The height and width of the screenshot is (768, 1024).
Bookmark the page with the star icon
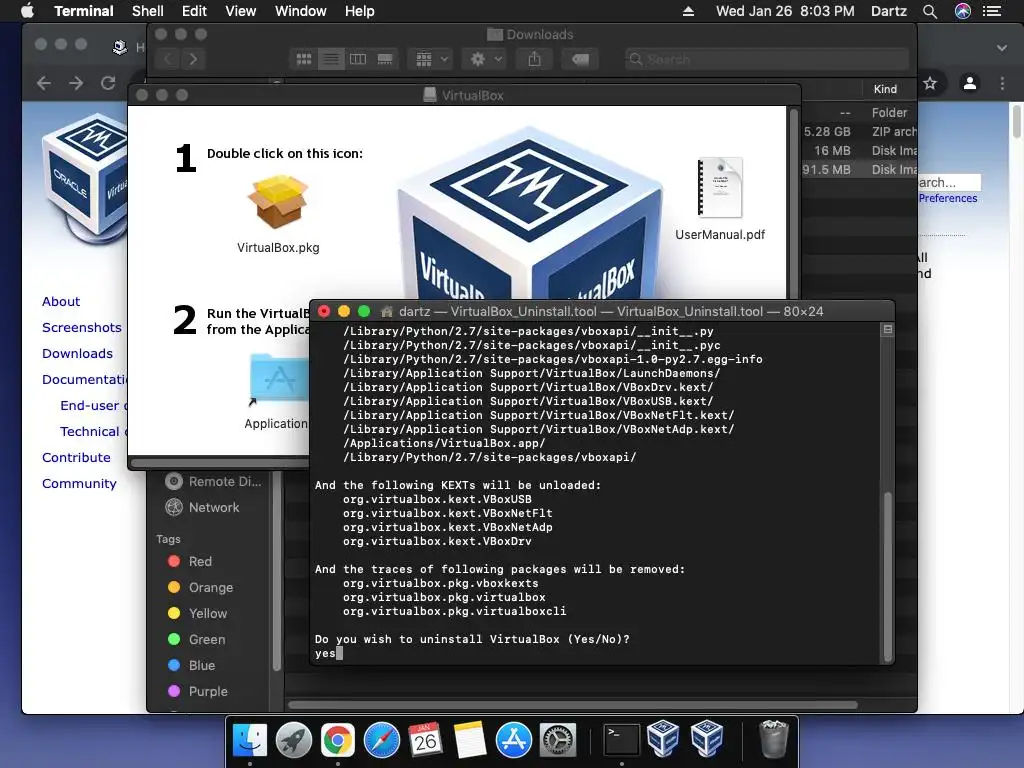[x=930, y=83]
